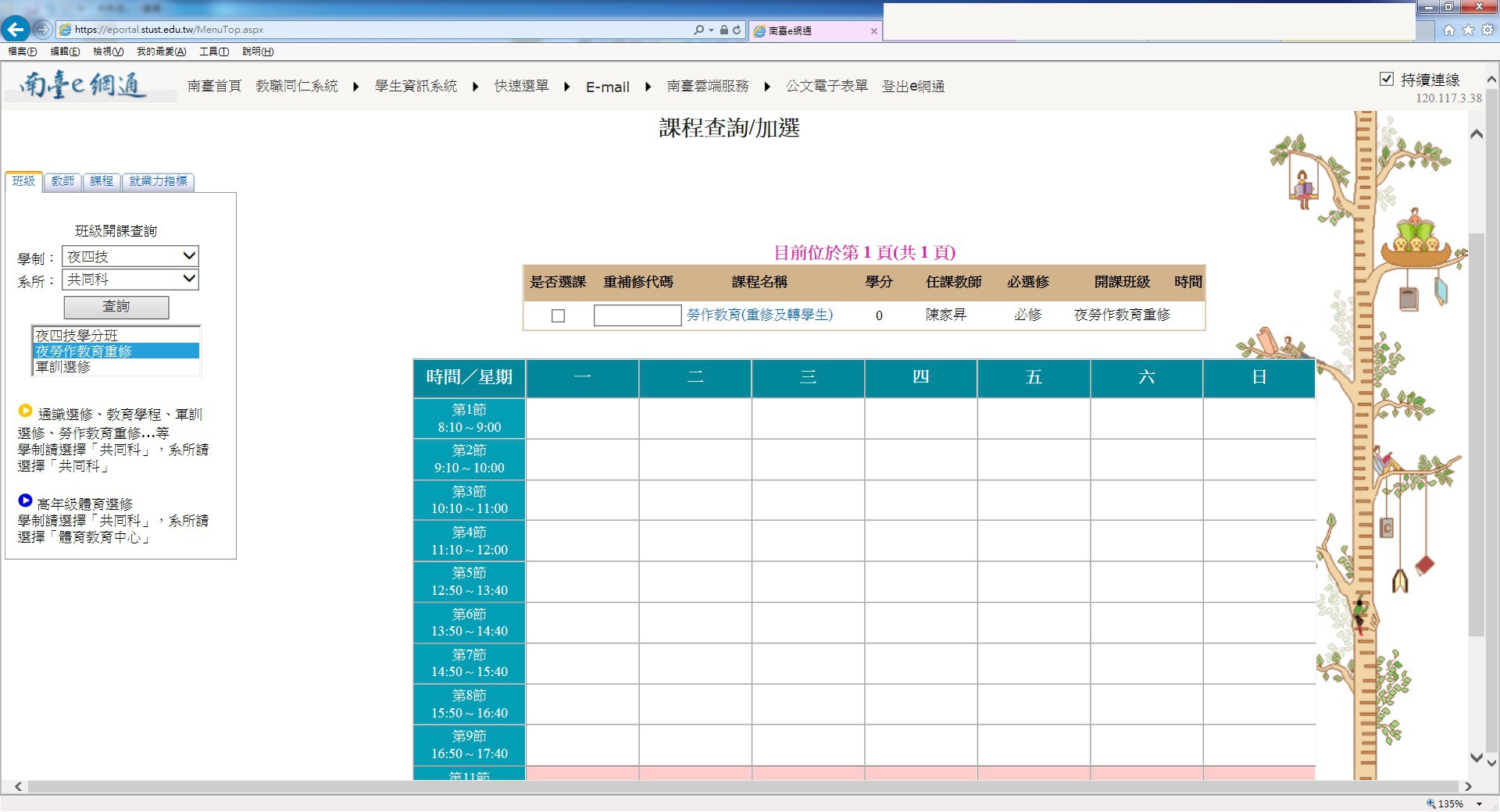This screenshot has height=812, width=1500.
Task: Click the address bar refresh icon
Action: [x=737, y=30]
